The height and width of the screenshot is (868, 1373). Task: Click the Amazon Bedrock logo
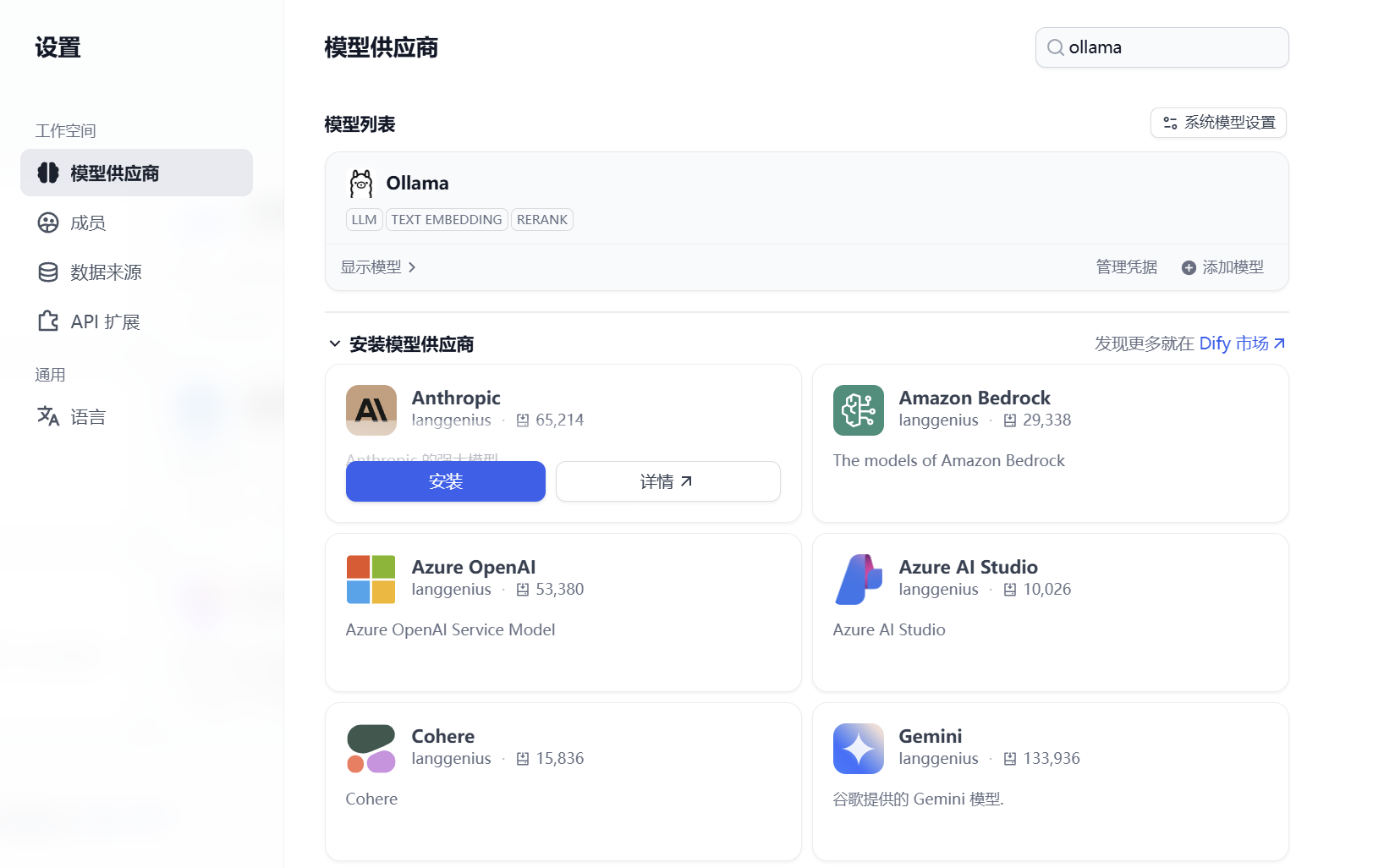click(x=859, y=410)
